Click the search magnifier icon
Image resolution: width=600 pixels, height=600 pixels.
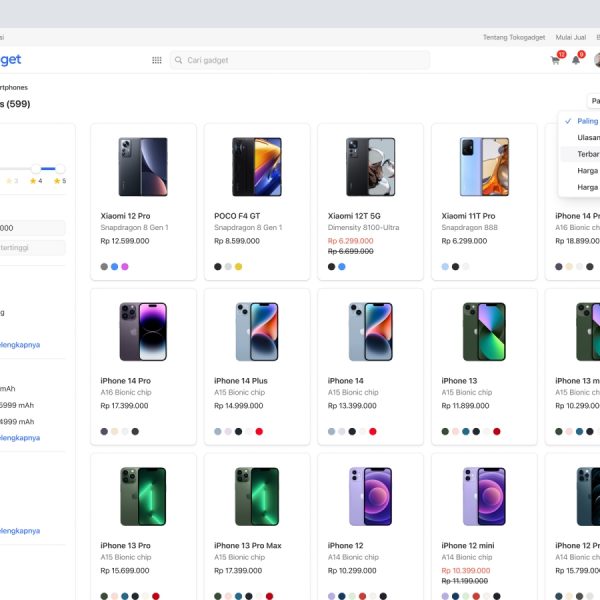[x=178, y=60]
